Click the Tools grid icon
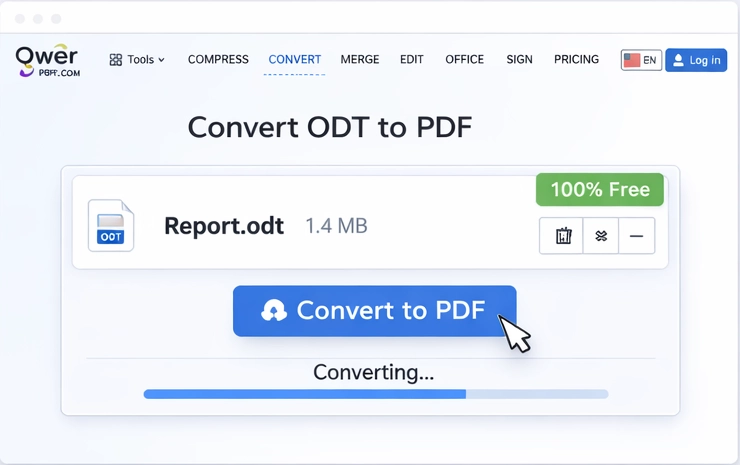 point(116,59)
